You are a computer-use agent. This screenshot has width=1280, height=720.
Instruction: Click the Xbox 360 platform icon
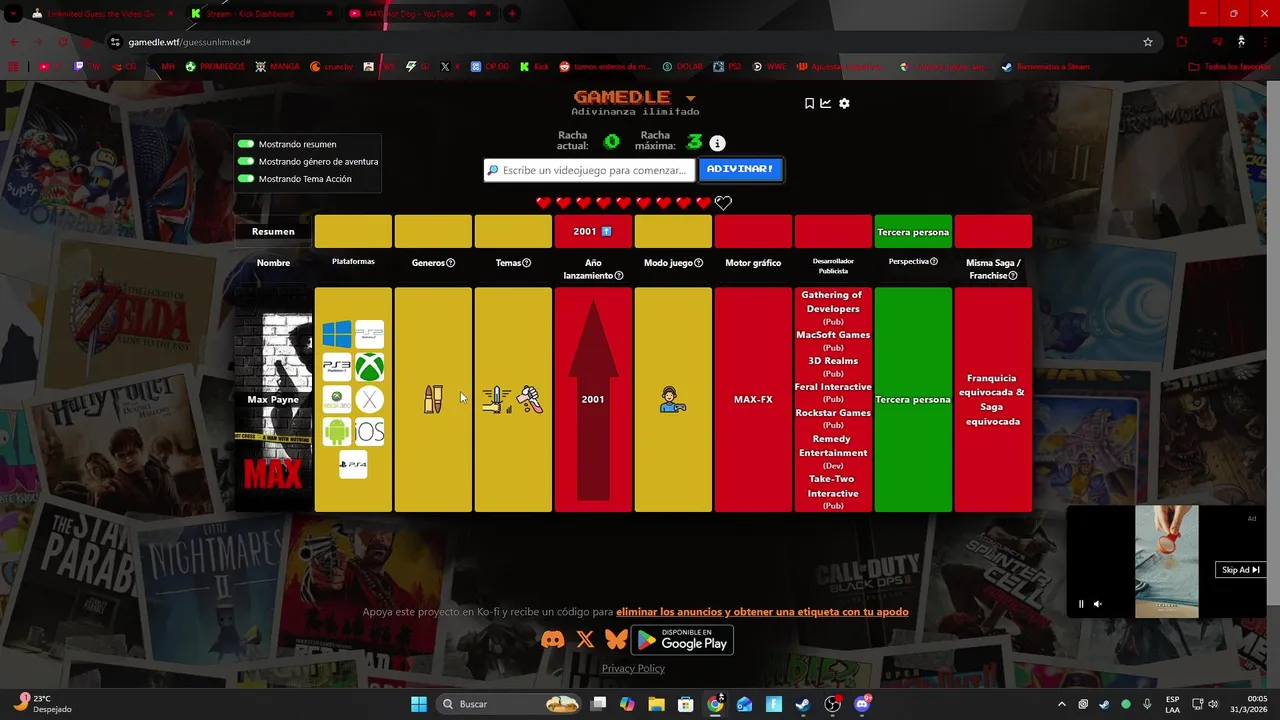337,400
